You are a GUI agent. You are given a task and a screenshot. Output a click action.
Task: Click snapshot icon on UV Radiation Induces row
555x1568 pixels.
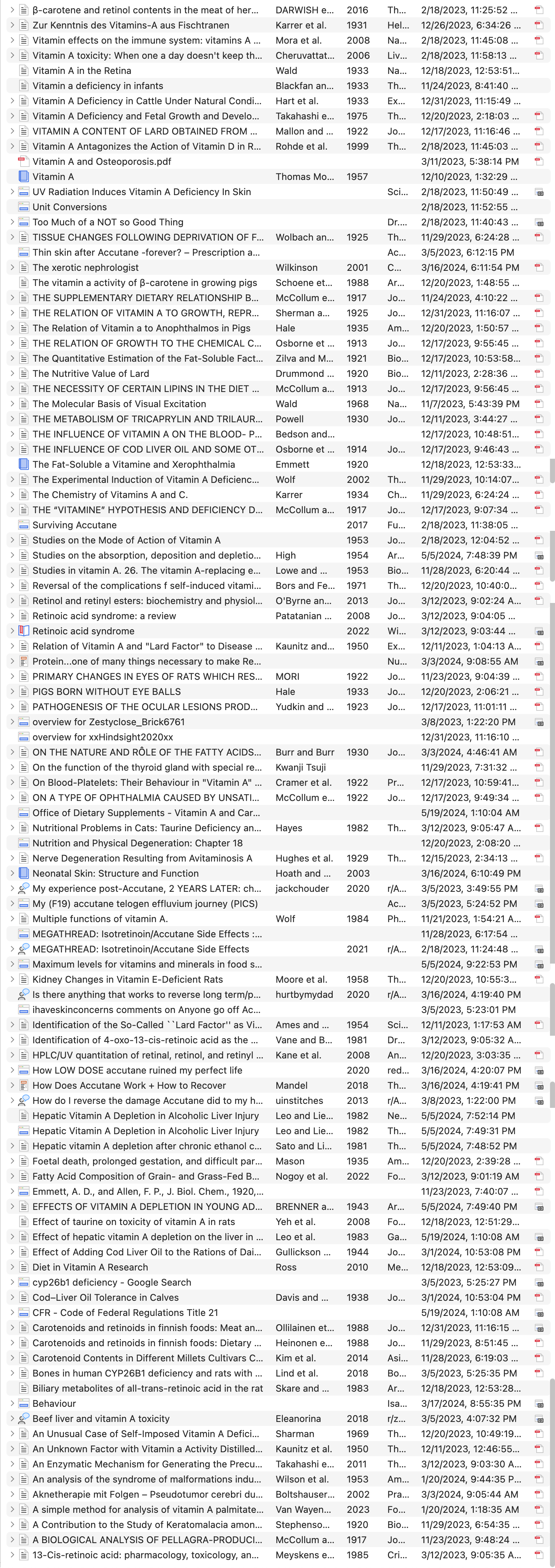click(x=538, y=192)
